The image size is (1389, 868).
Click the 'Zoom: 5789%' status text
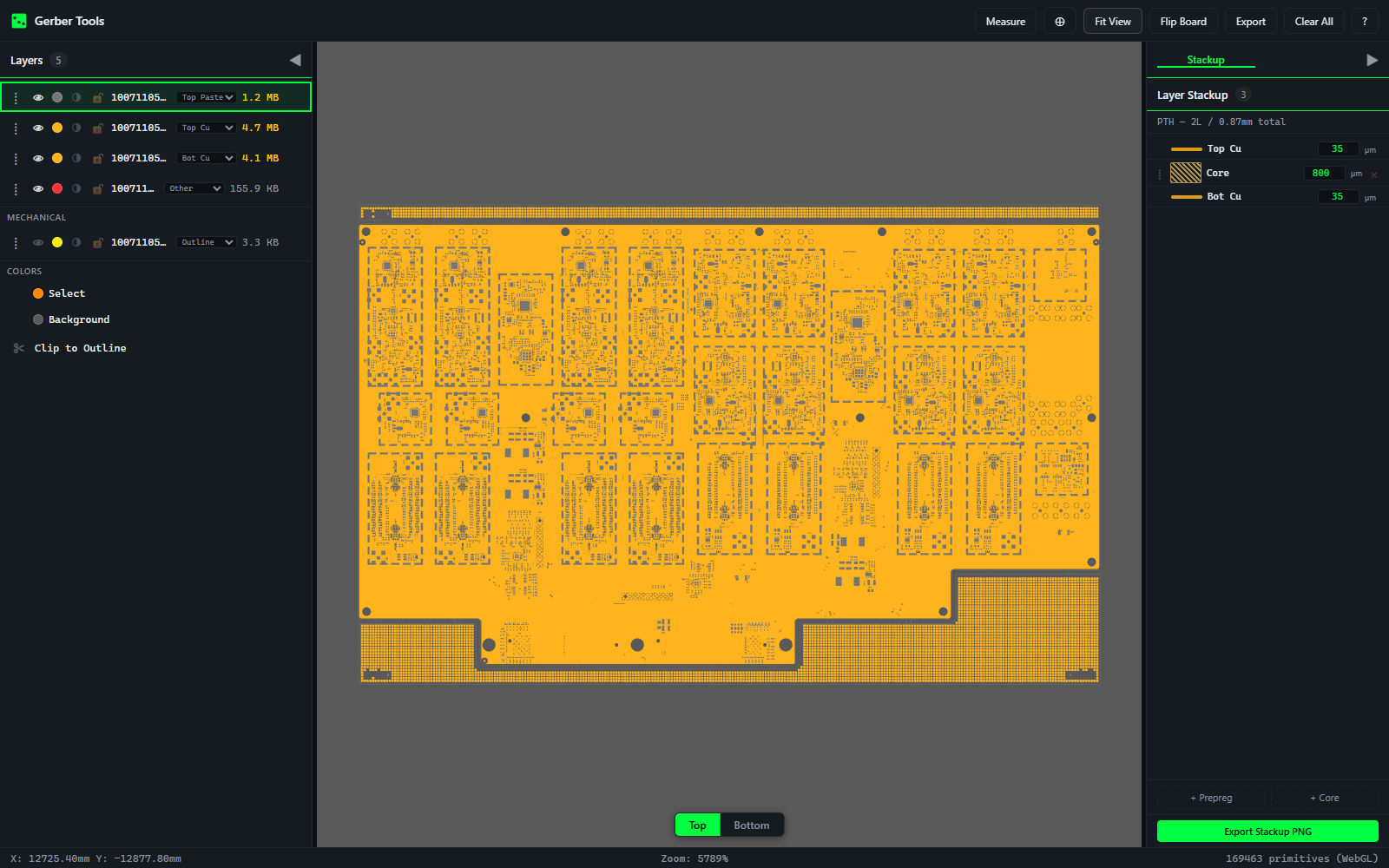[x=694, y=858]
